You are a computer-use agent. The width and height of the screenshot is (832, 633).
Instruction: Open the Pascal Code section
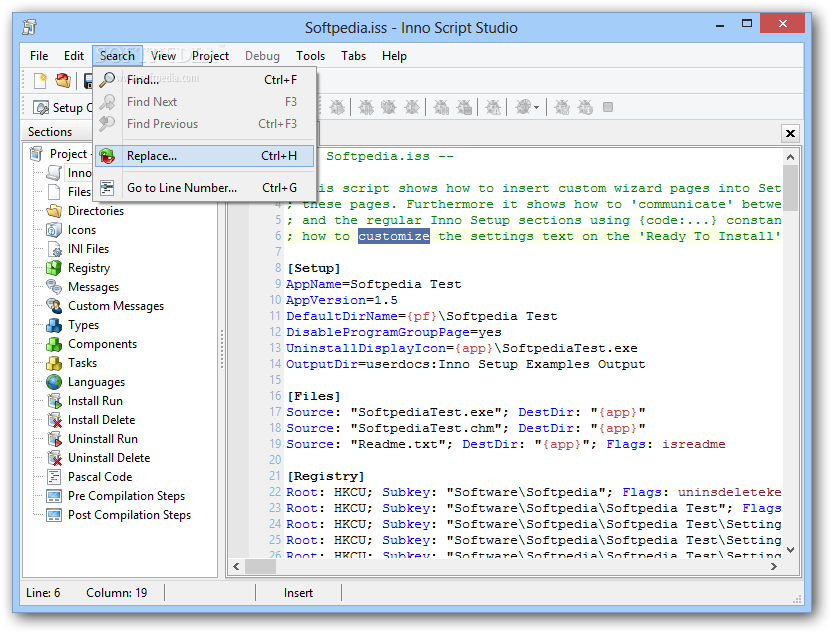99,477
